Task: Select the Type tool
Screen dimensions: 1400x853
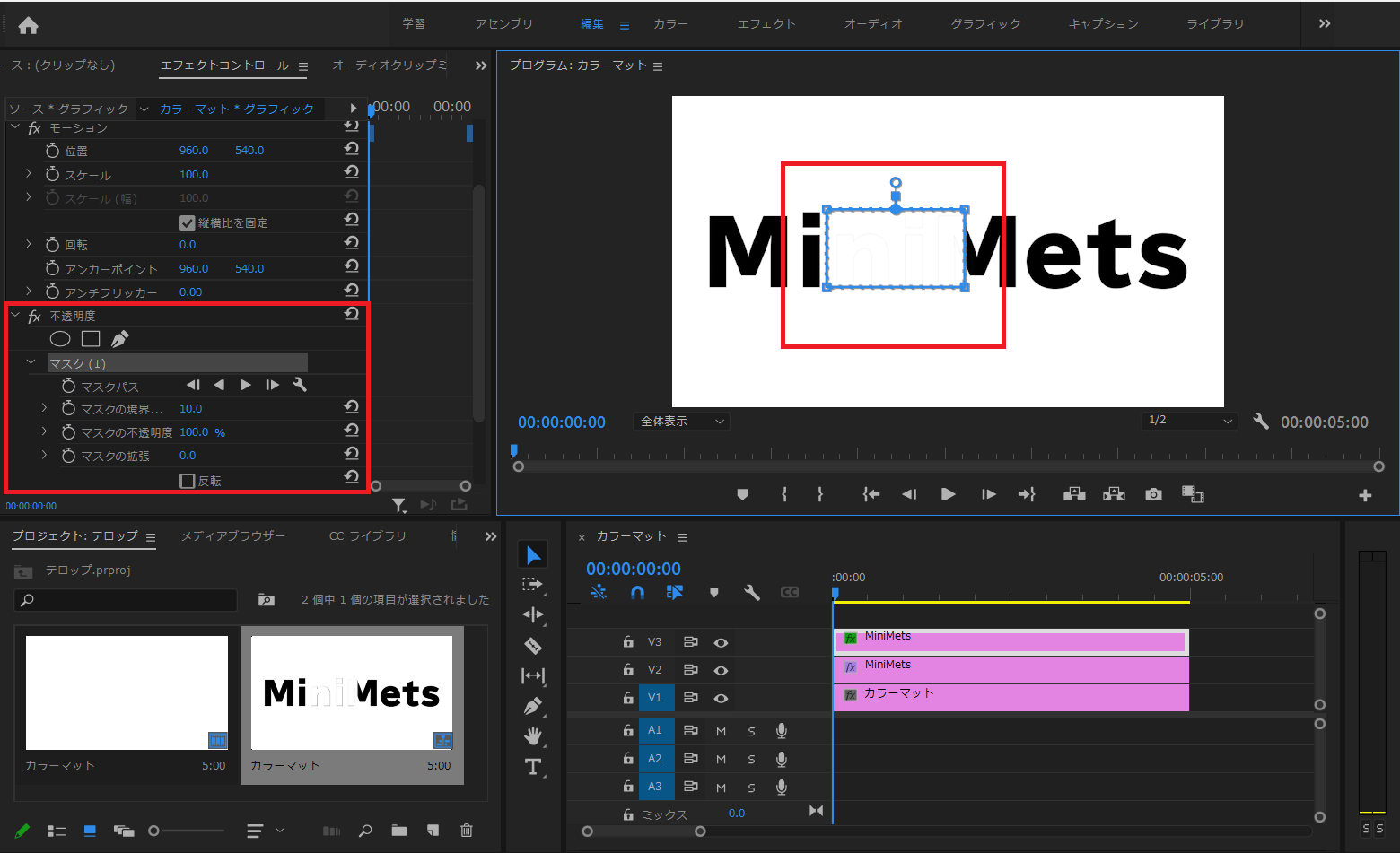Action: click(x=533, y=766)
